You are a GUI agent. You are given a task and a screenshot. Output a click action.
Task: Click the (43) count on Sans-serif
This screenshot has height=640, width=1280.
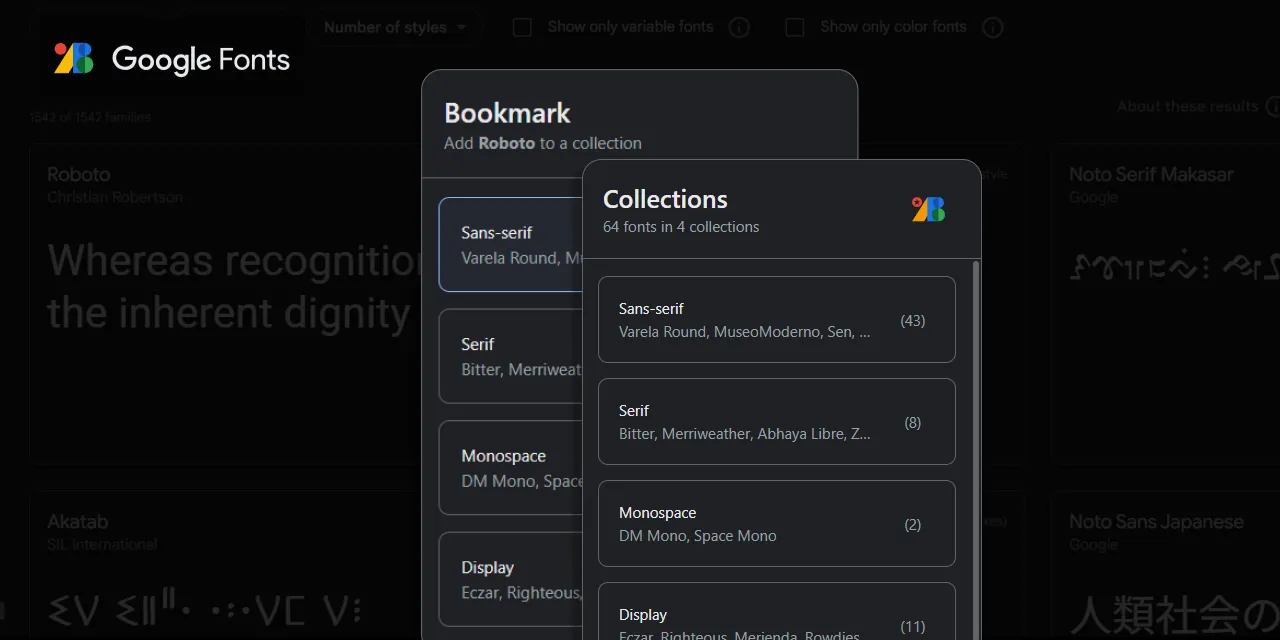[x=912, y=321]
